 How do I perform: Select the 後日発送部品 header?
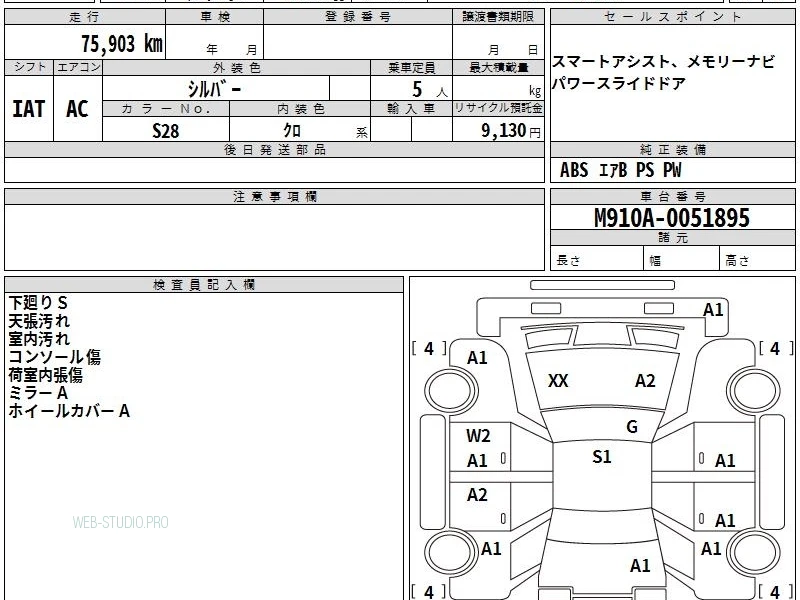(274, 149)
